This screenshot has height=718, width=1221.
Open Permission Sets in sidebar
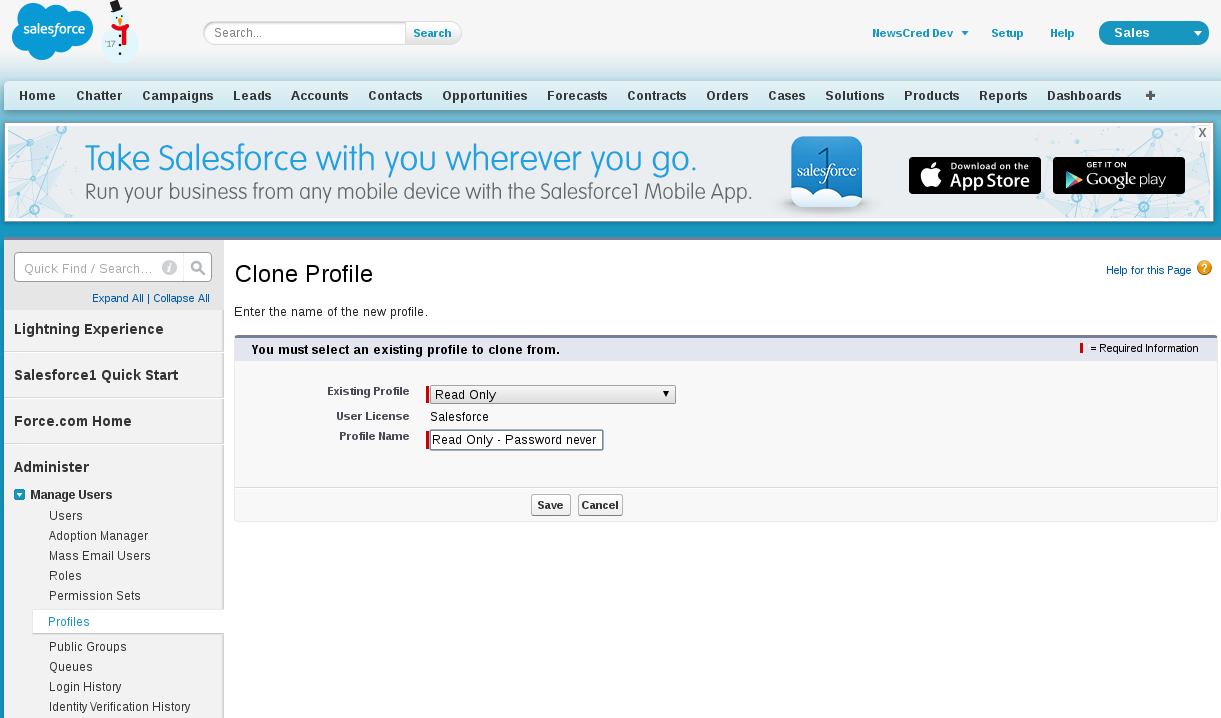[95, 596]
